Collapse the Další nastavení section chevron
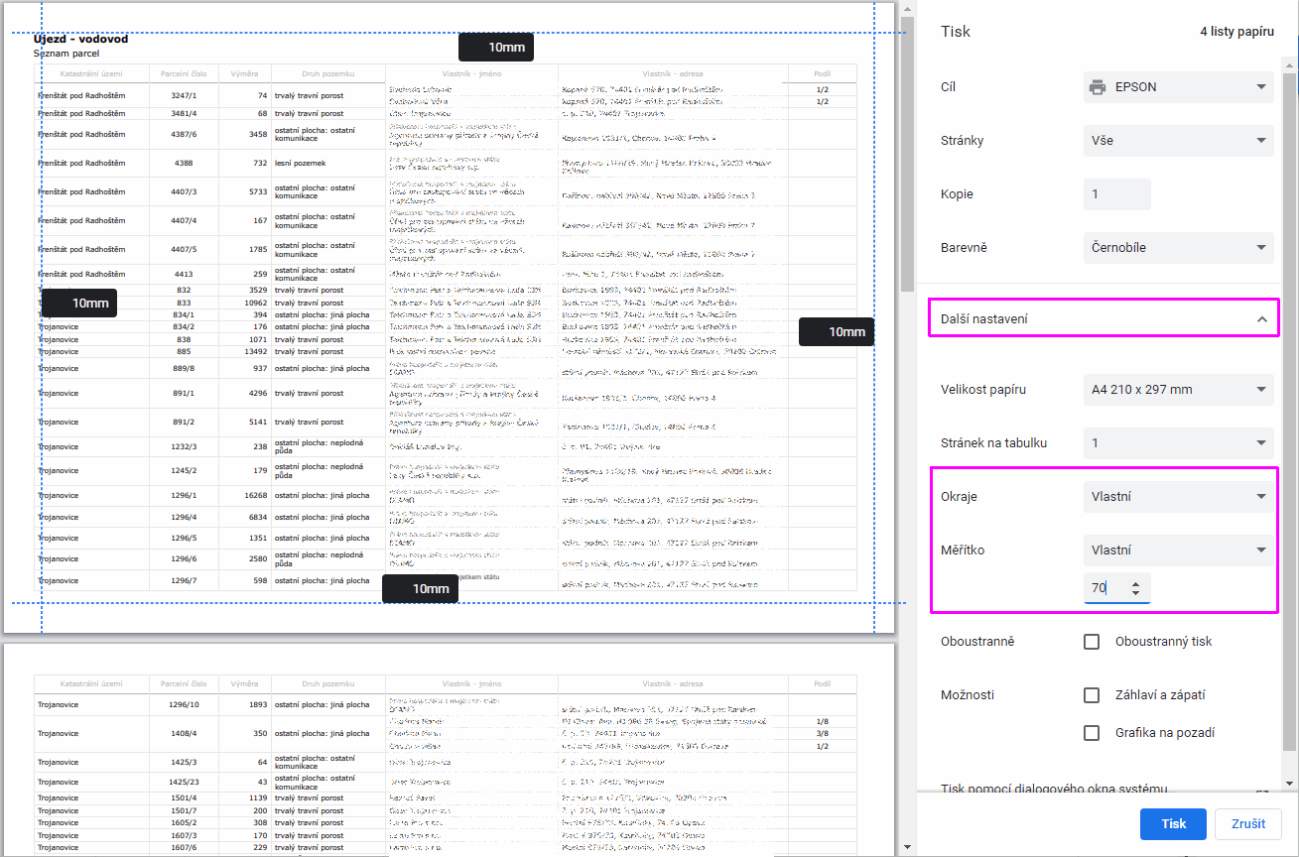 tap(1262, 319)
